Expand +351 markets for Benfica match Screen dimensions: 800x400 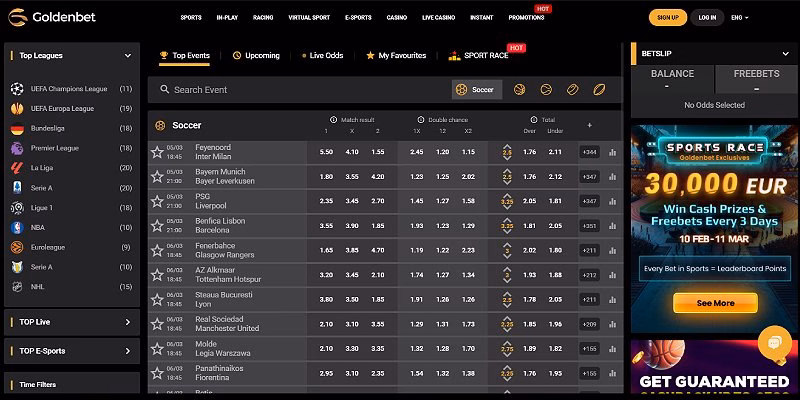click(589, 226)
